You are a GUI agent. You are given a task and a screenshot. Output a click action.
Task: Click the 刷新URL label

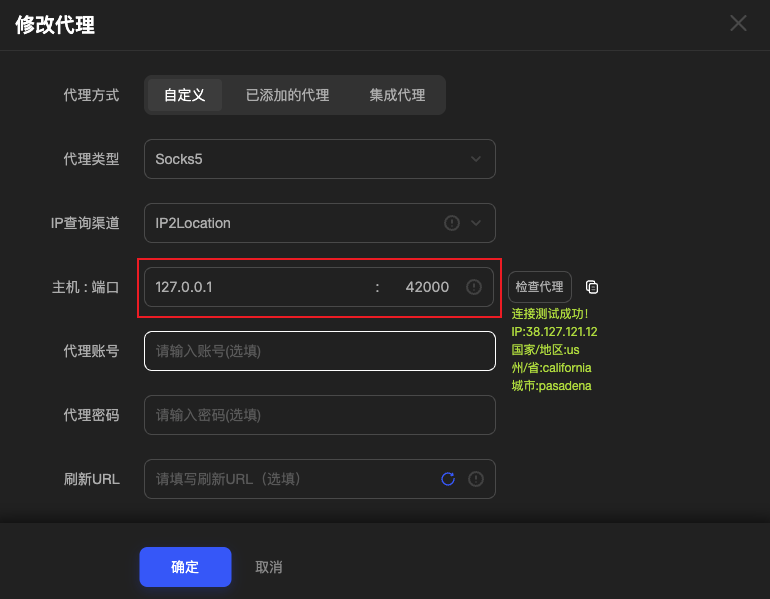(x=92, y=479)
